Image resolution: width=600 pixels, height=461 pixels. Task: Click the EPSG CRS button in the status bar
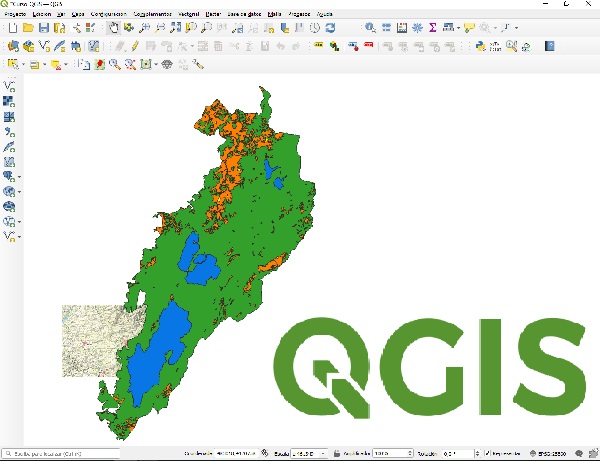548,453
